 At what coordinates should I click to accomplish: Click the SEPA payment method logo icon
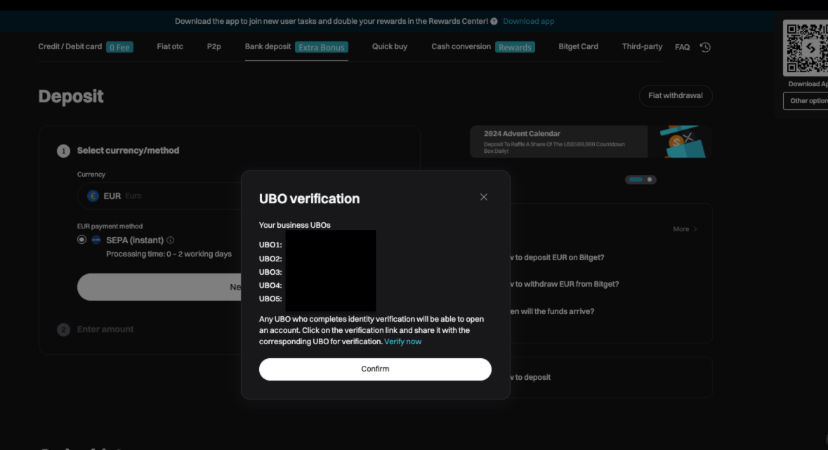(x=96, y=240)
